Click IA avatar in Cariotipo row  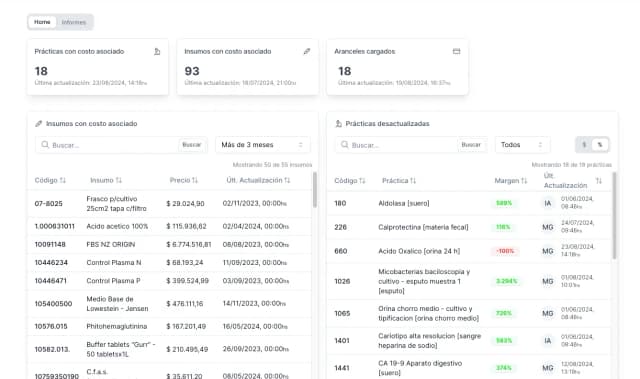[x=548, y=341]
